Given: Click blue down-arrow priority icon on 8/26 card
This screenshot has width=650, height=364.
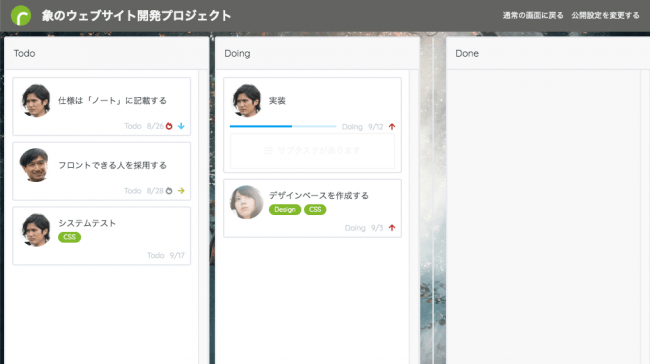Looking at the screenshot, I should 181,126.
